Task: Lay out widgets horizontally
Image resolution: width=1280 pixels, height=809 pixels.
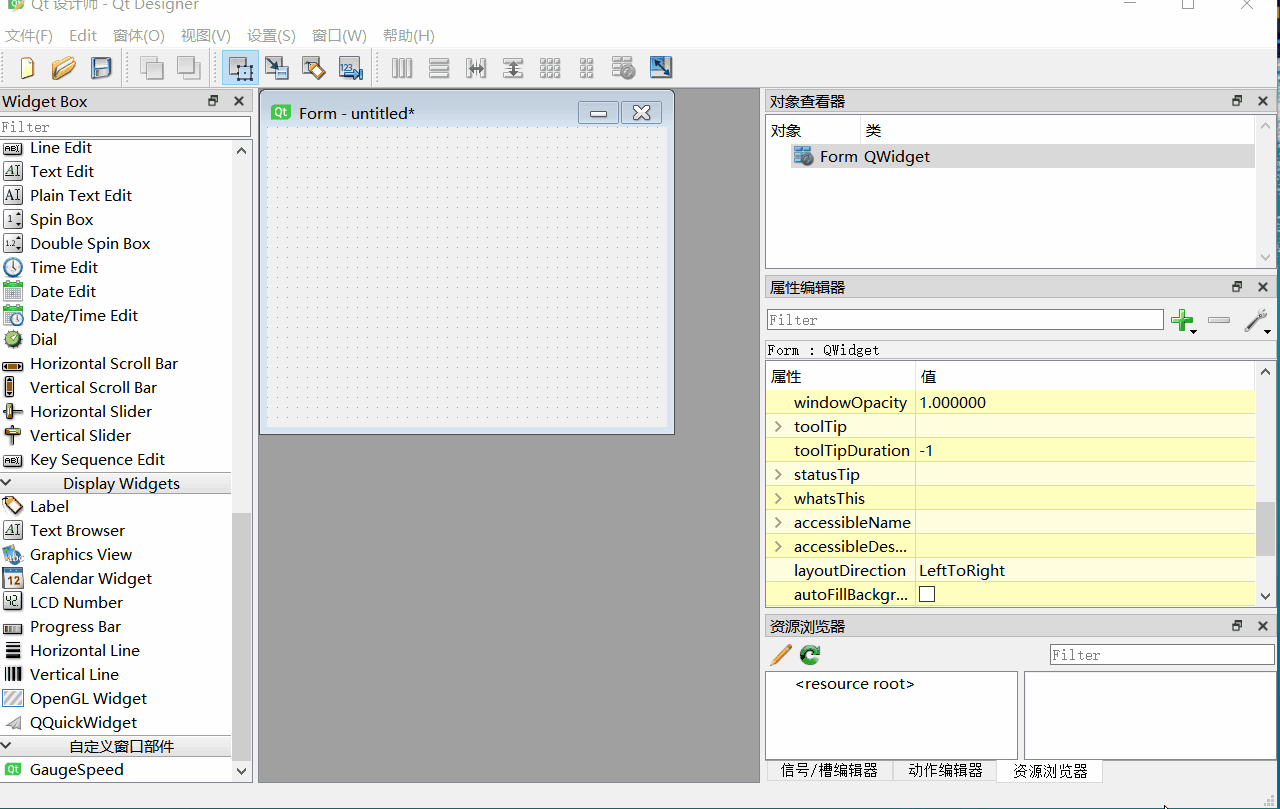Action: [401, 68]
